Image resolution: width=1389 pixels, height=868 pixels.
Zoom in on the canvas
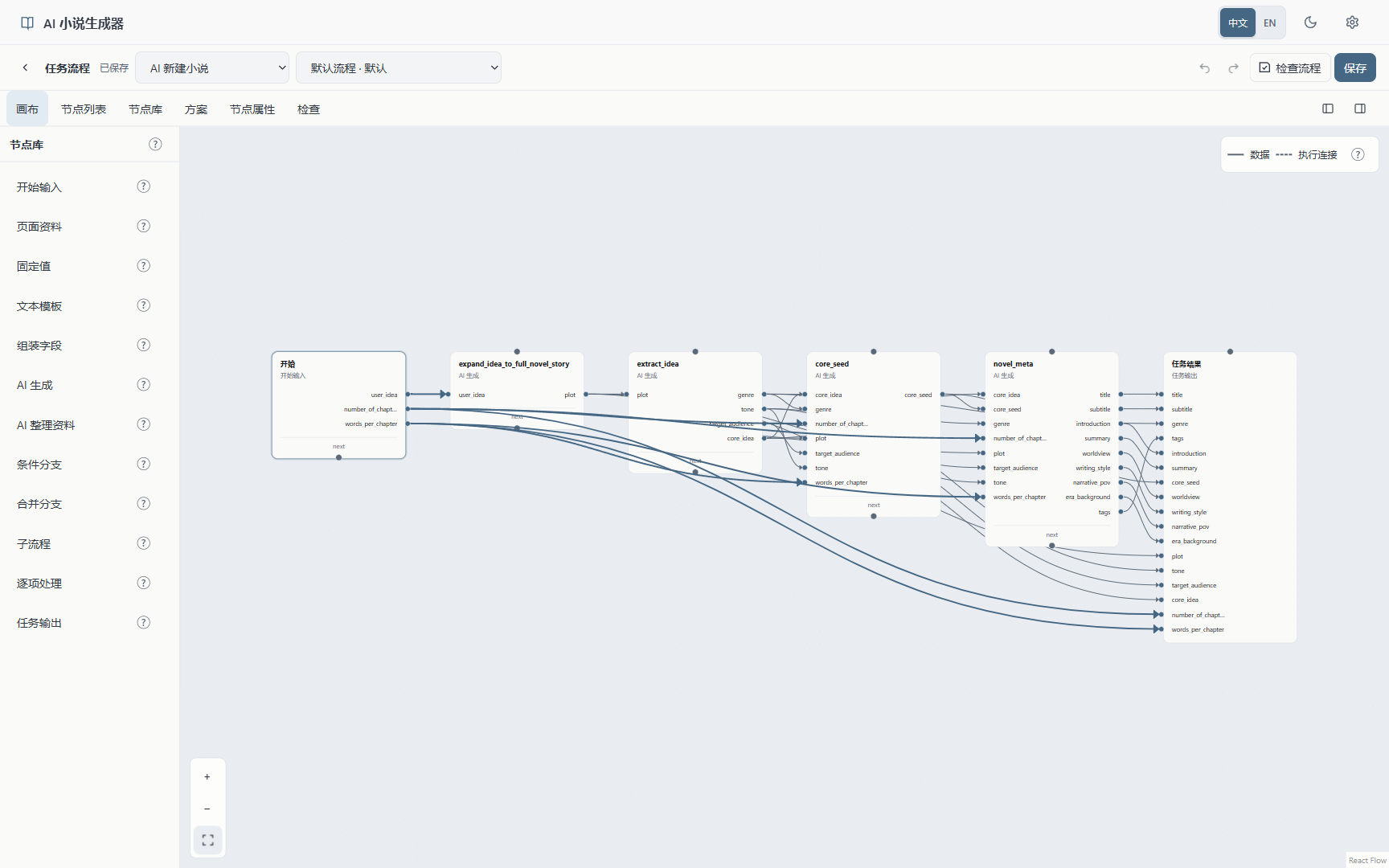pos(207,777)
